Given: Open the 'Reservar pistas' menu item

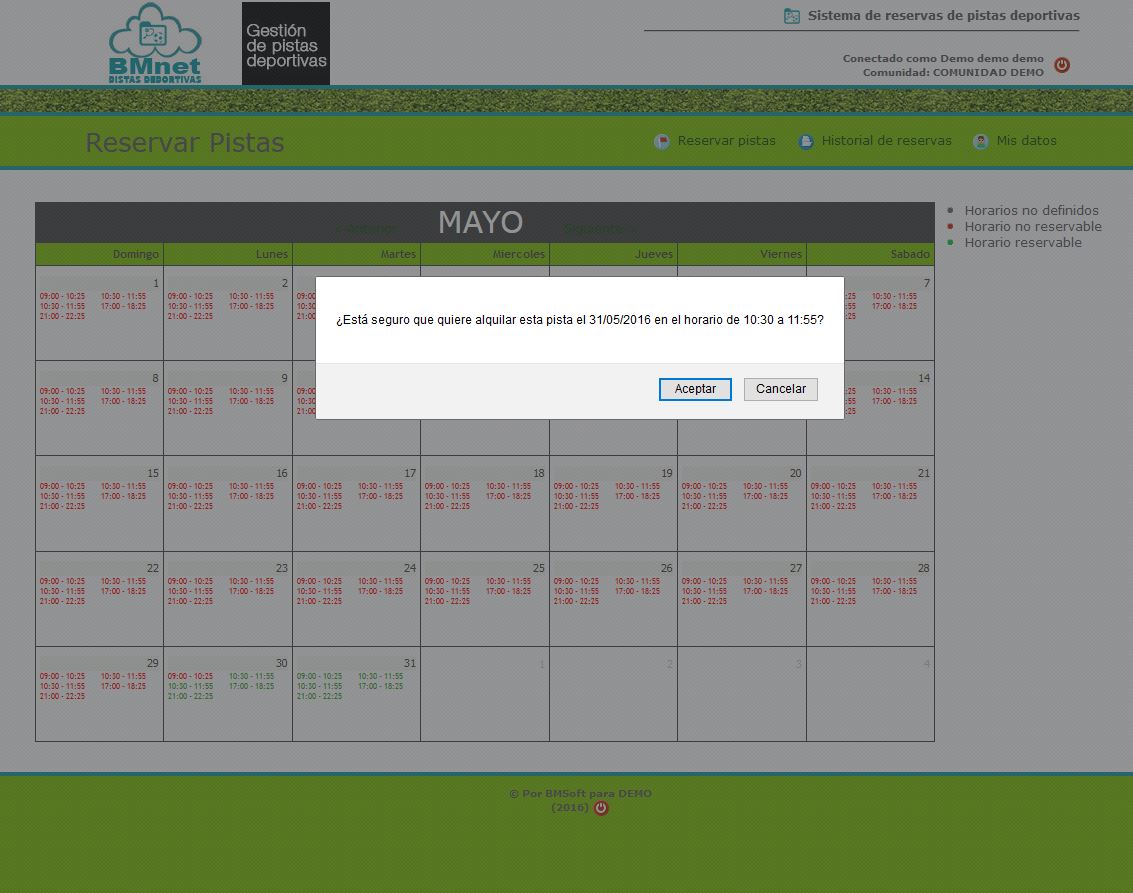Looking at the screenshot, I should [726, 141].
